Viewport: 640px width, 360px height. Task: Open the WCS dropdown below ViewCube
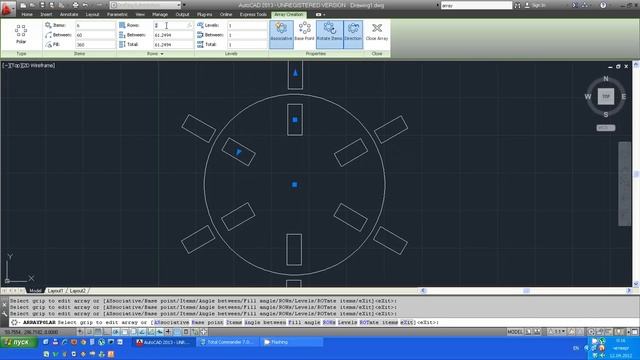pos(606,128)
